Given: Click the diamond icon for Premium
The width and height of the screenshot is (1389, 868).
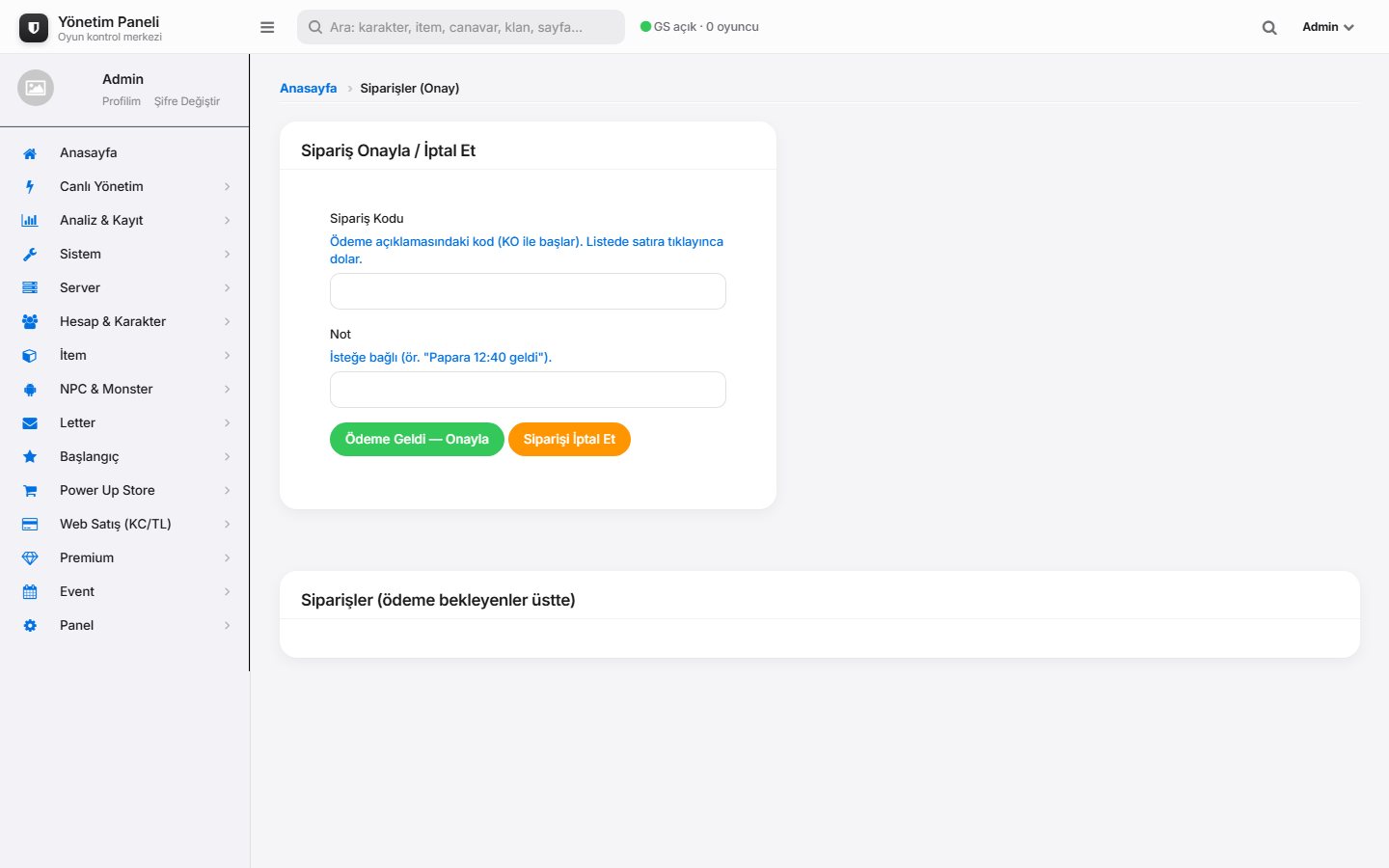Looking at the screenshot, I should [x=30, y=558].
